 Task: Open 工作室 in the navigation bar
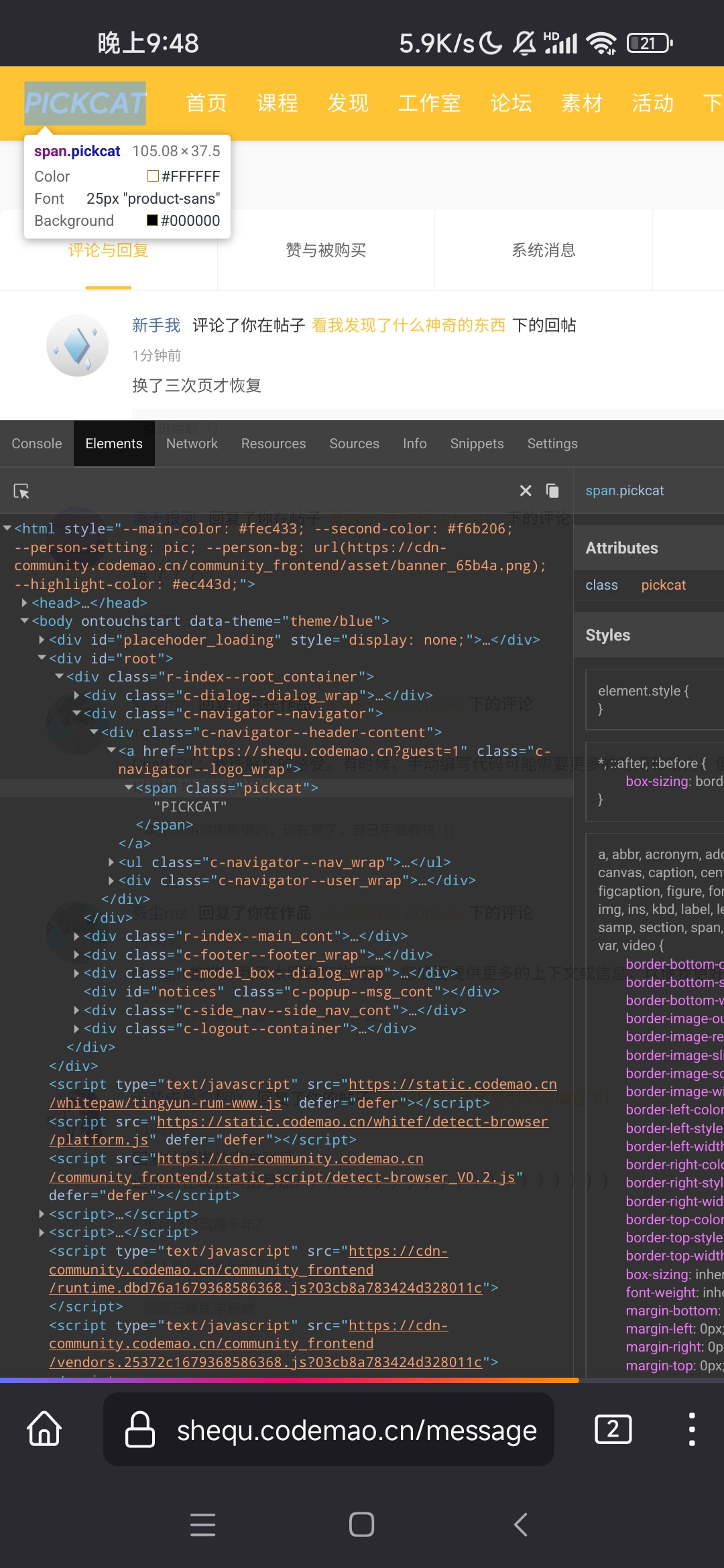pos(430,103)
